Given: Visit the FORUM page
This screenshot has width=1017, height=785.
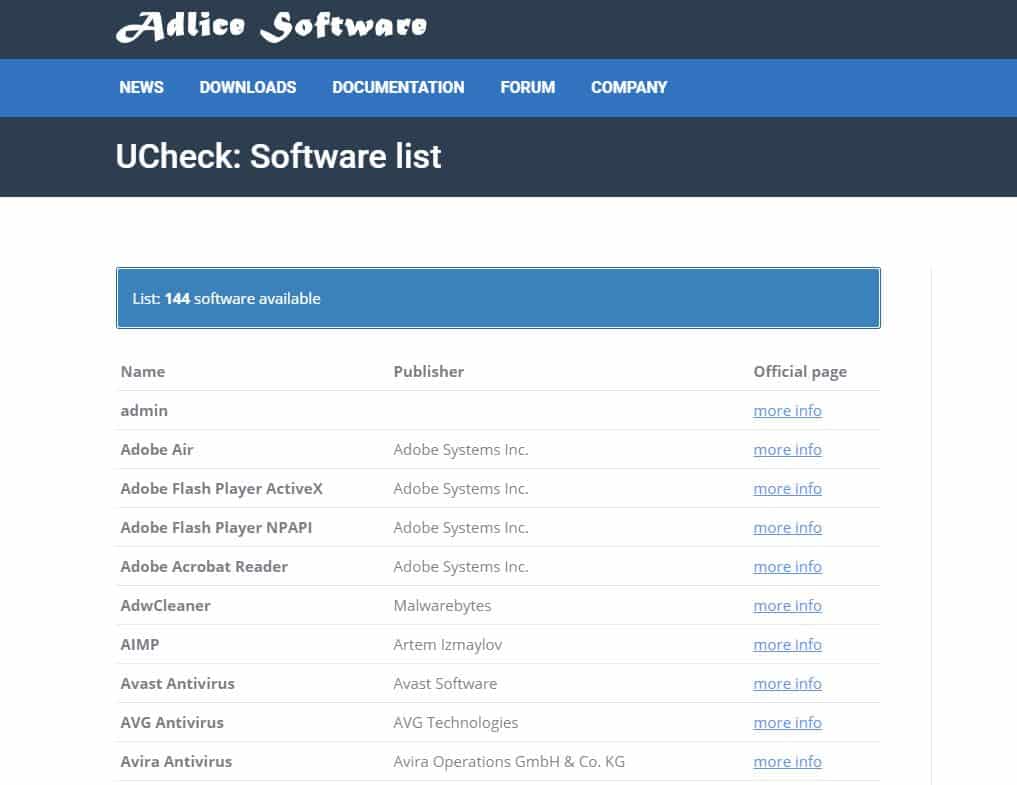Looking at the screenshot, I should coord(527,87).
